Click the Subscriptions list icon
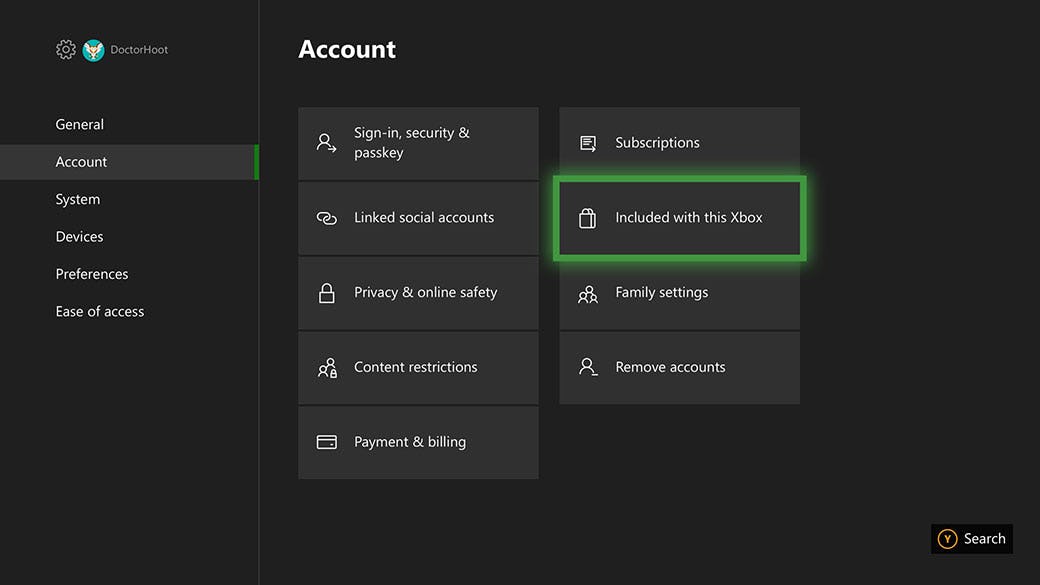The image size is (1040, 585). (x=588, y=143)
